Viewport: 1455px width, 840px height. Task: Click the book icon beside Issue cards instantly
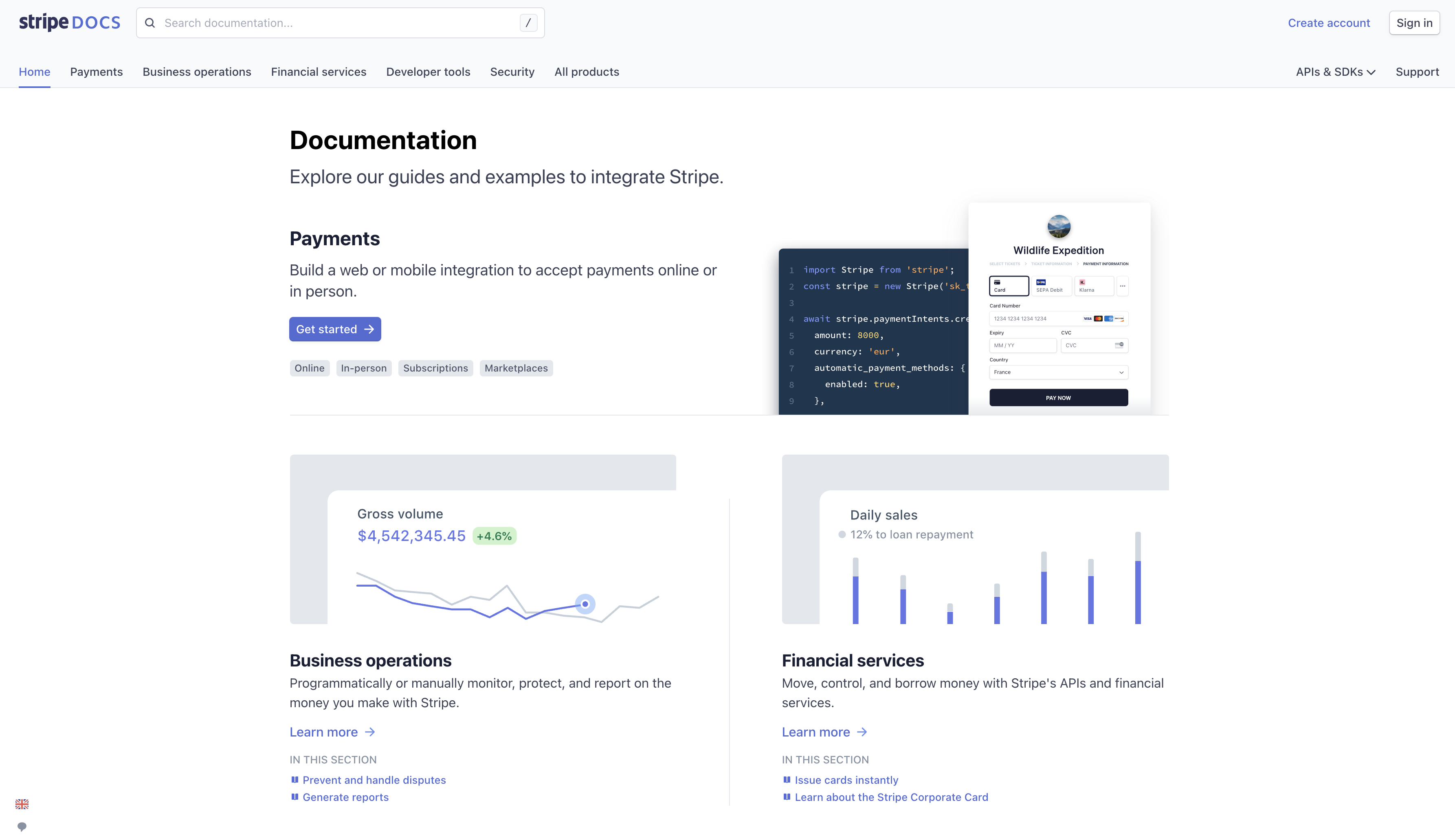tap(787, 779)
